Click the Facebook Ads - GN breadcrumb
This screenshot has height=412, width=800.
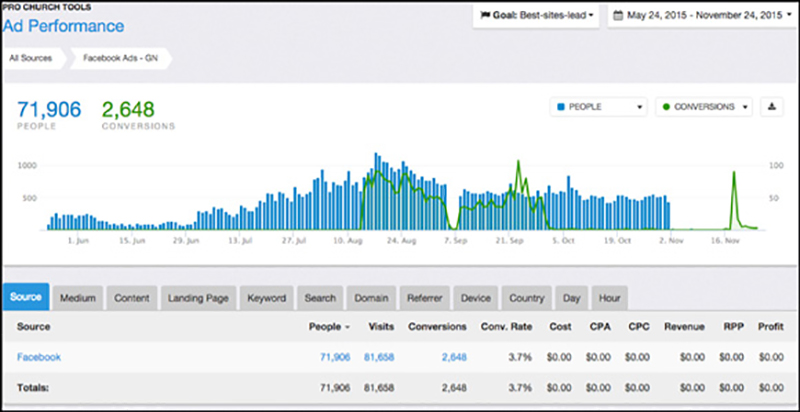[121, 59]
